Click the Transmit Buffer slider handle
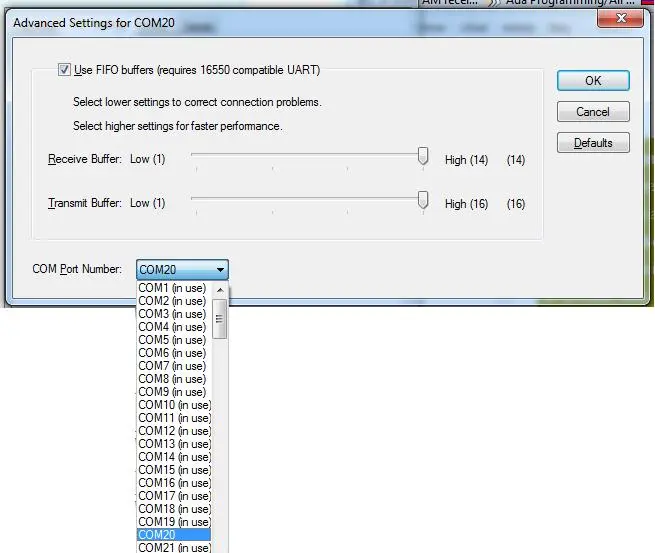Viewport: 655px width, 553px height. tap(423, 200)
